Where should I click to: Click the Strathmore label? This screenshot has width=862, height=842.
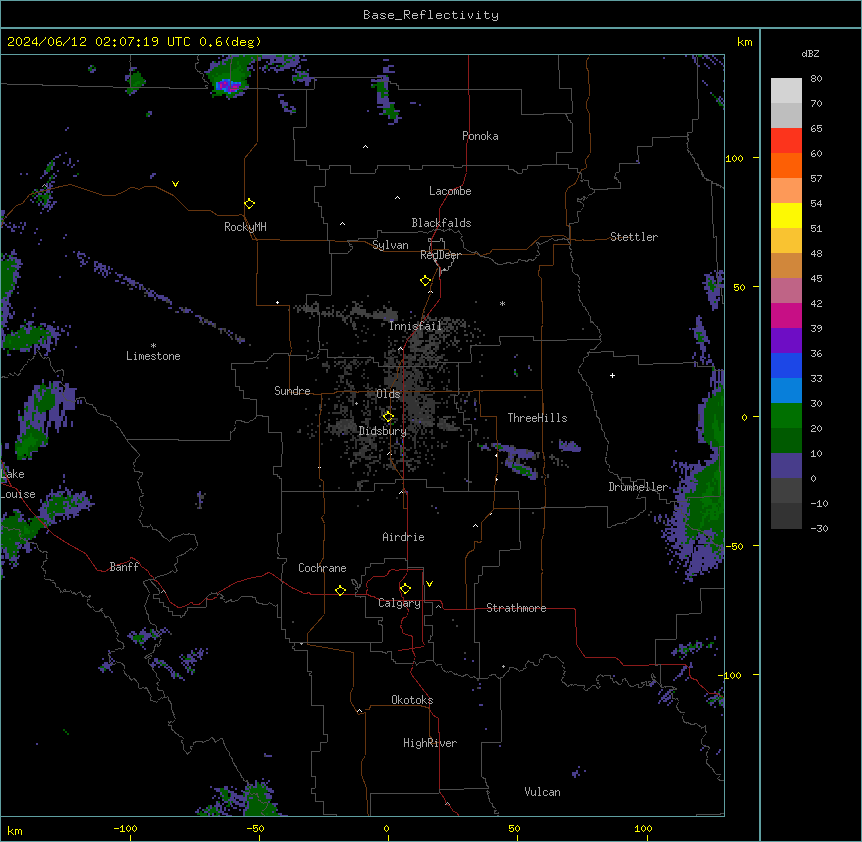[516, 608]
